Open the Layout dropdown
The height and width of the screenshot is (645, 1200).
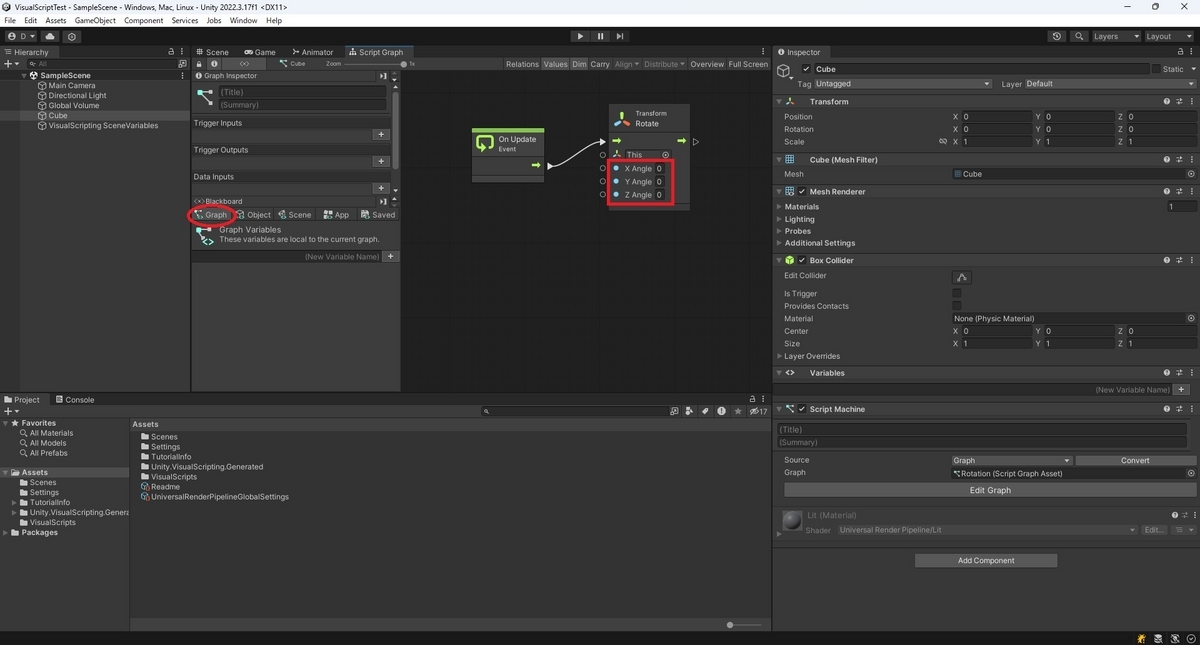coord(1170,36)
